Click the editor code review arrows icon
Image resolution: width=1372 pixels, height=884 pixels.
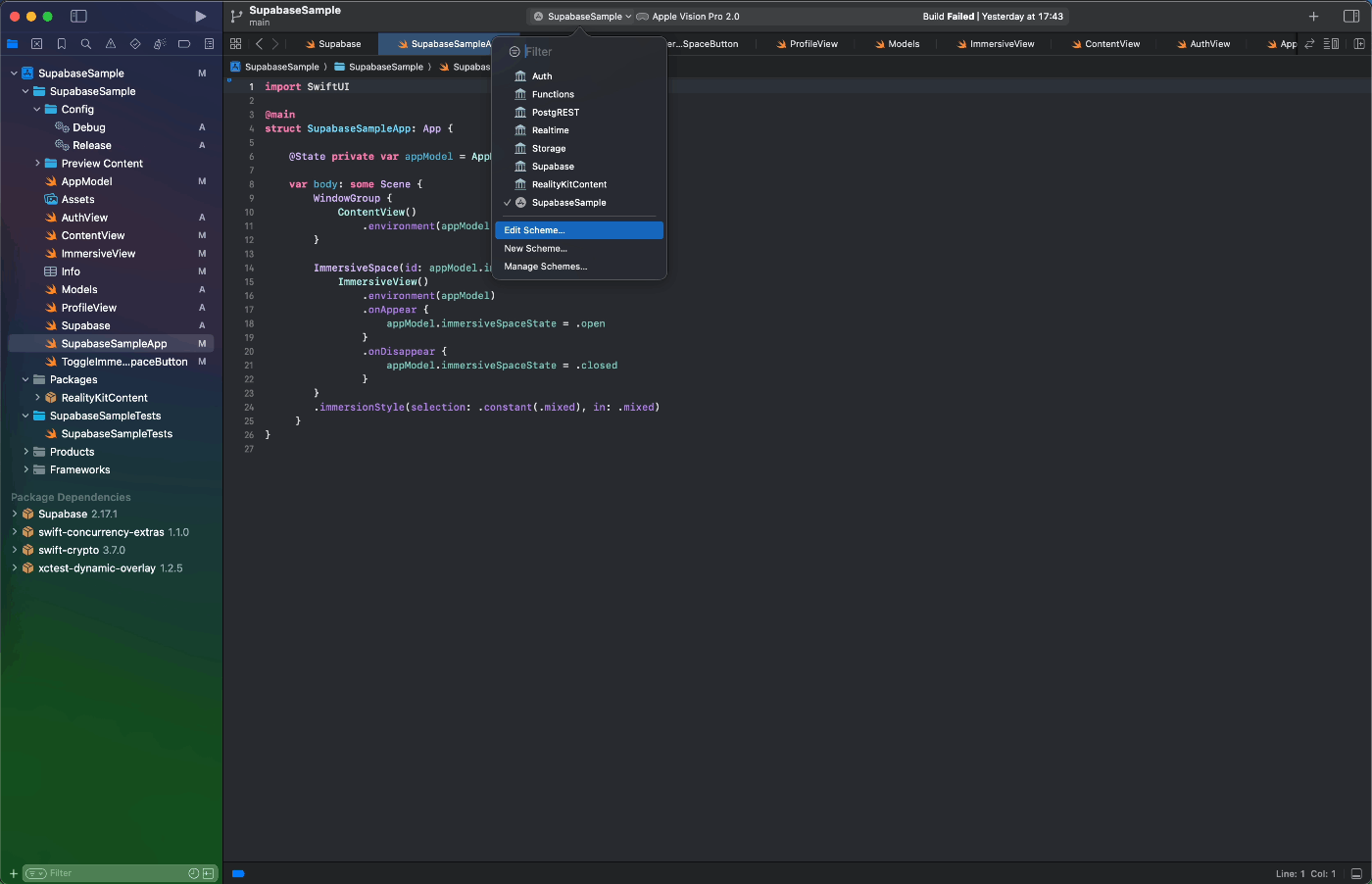coord(1309,44)
